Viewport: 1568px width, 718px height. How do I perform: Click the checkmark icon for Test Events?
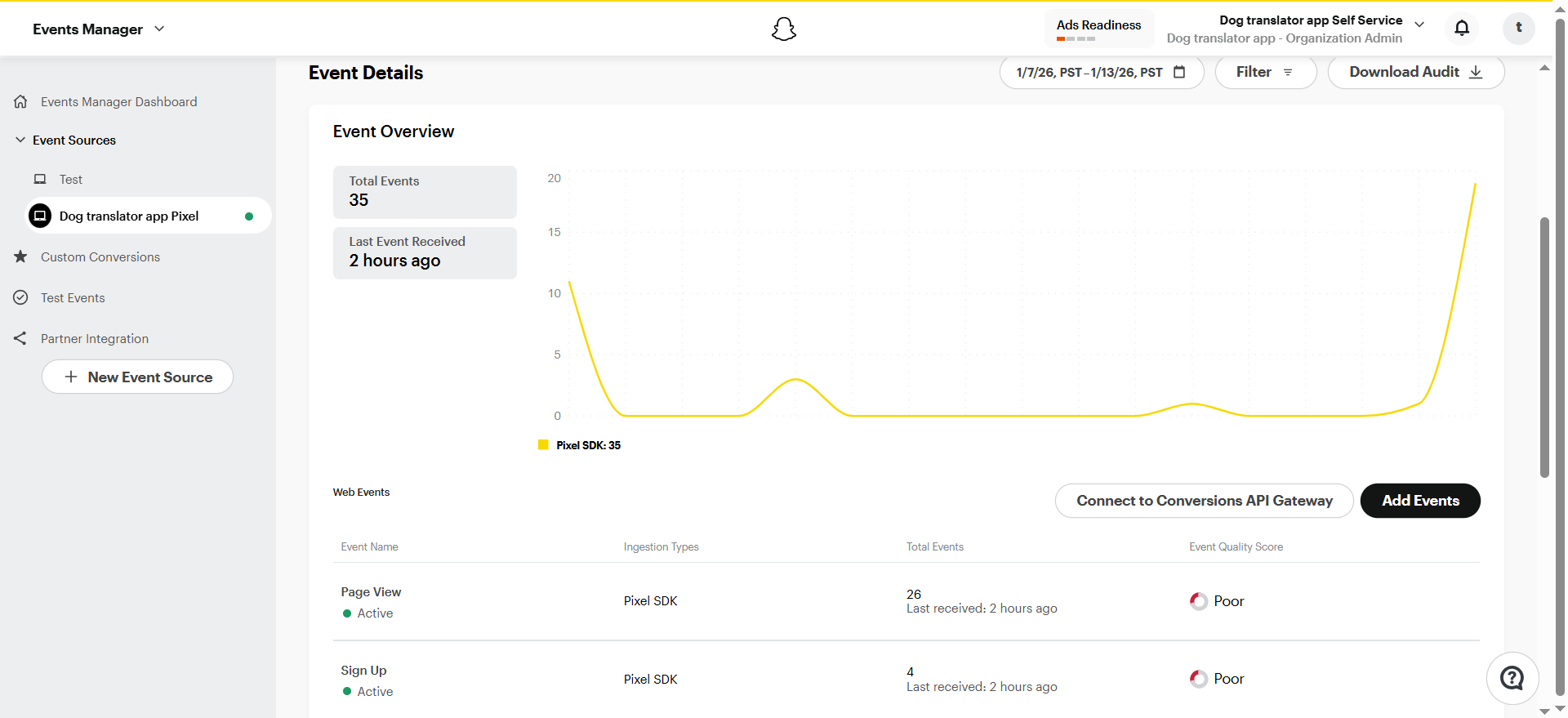tap(20, 297)
